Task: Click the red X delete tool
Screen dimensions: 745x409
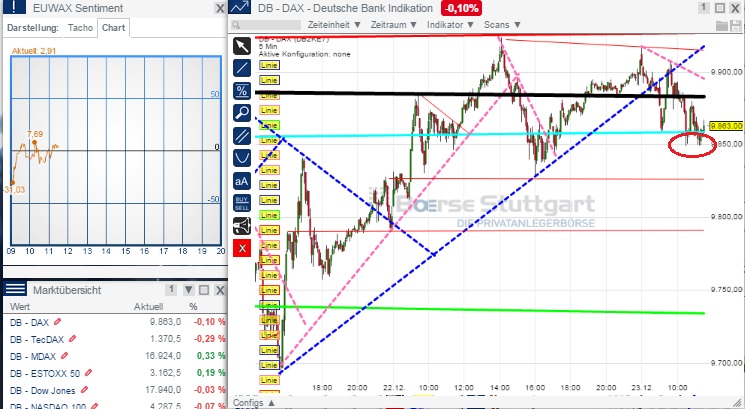Action: pos(242,248)
